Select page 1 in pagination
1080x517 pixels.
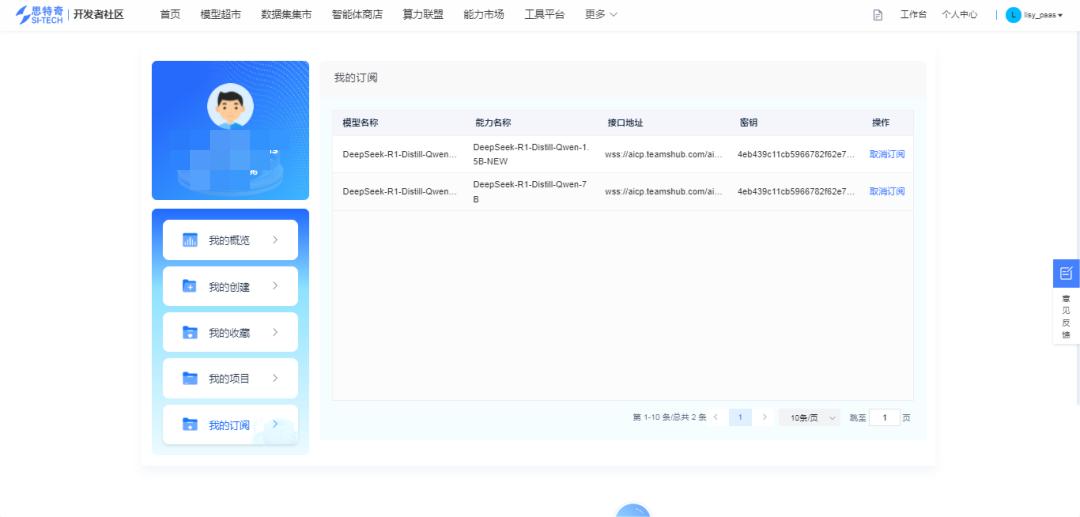[740, 417]
